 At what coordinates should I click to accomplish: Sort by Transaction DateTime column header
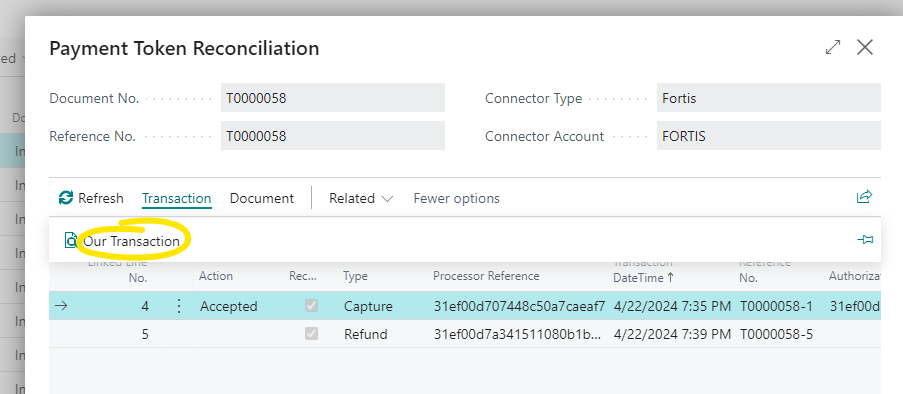tap(643, 271)
